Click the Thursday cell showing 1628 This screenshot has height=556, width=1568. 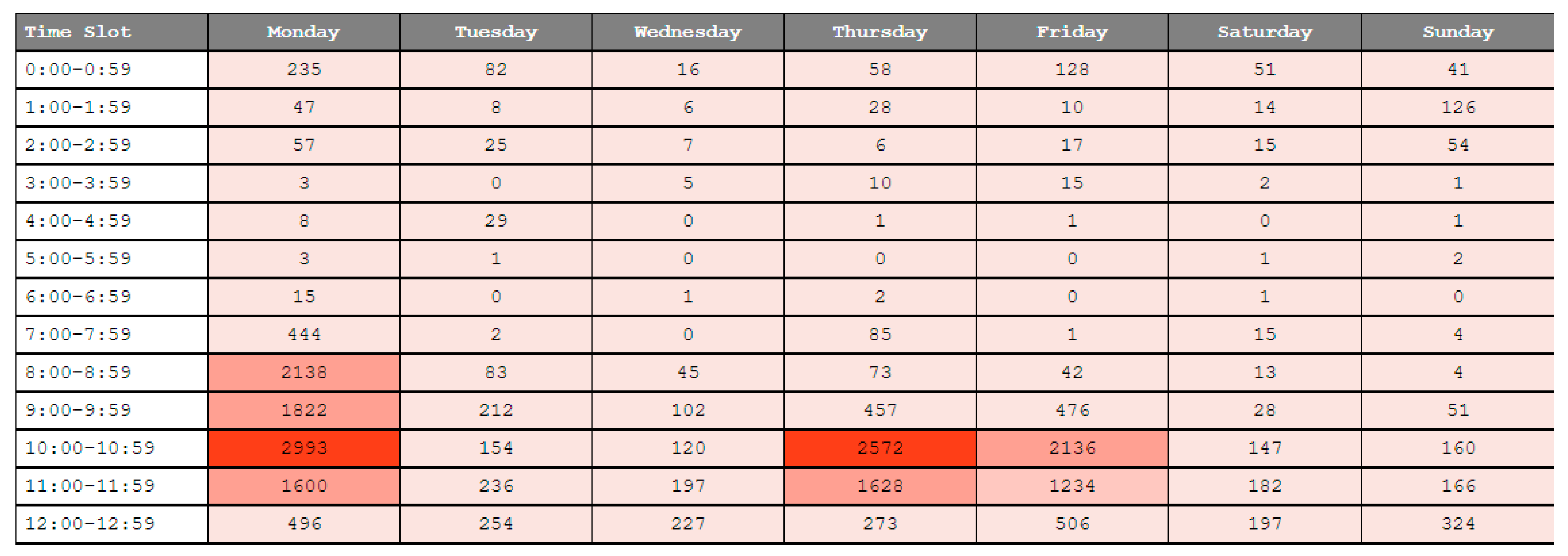[x=879, y=486]
